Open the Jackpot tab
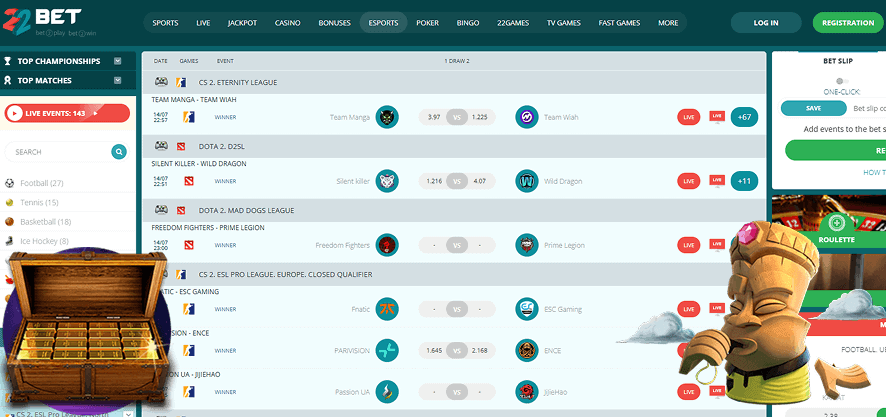886x417 pixels. click(x=242, y=23)
